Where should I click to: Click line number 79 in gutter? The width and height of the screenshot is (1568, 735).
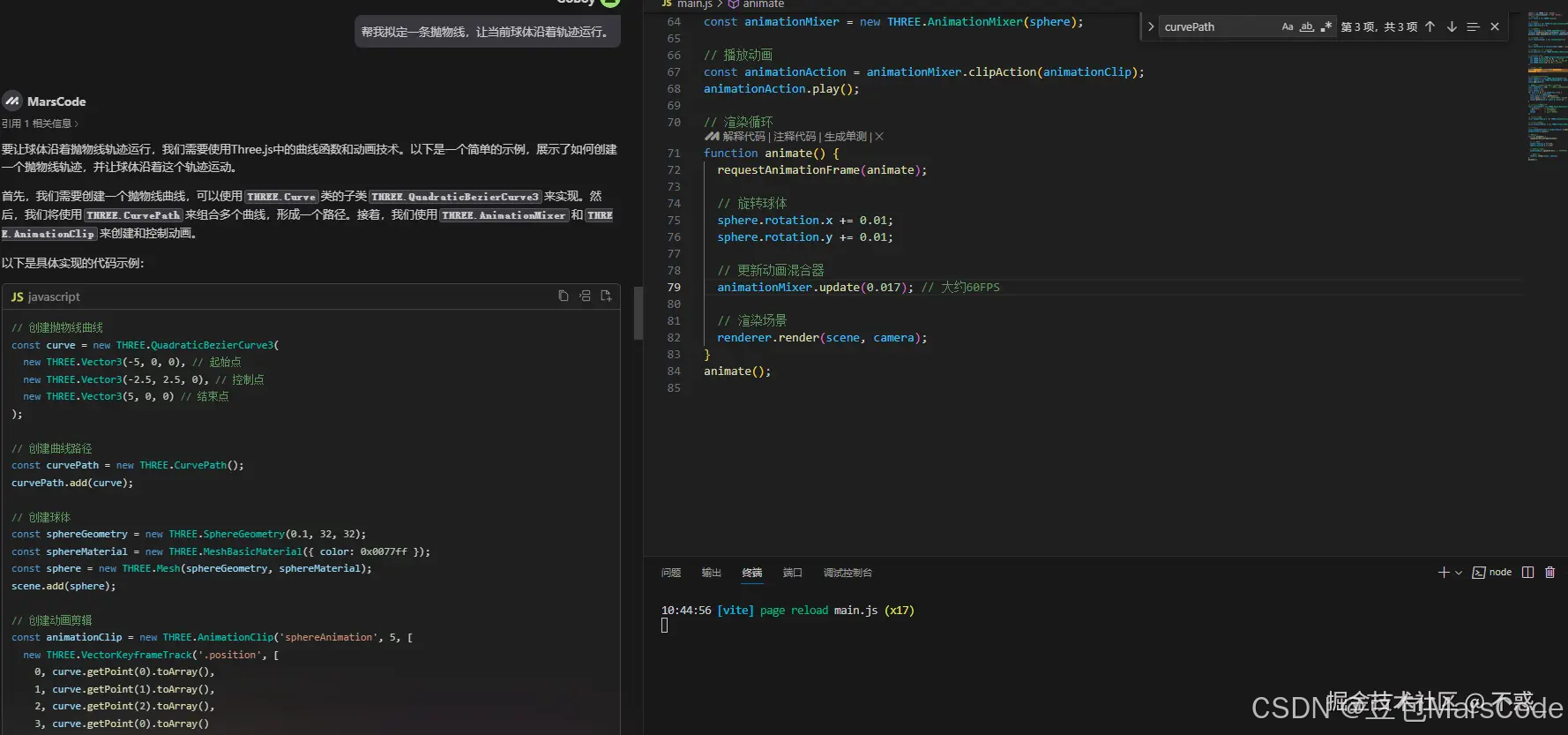674,288
